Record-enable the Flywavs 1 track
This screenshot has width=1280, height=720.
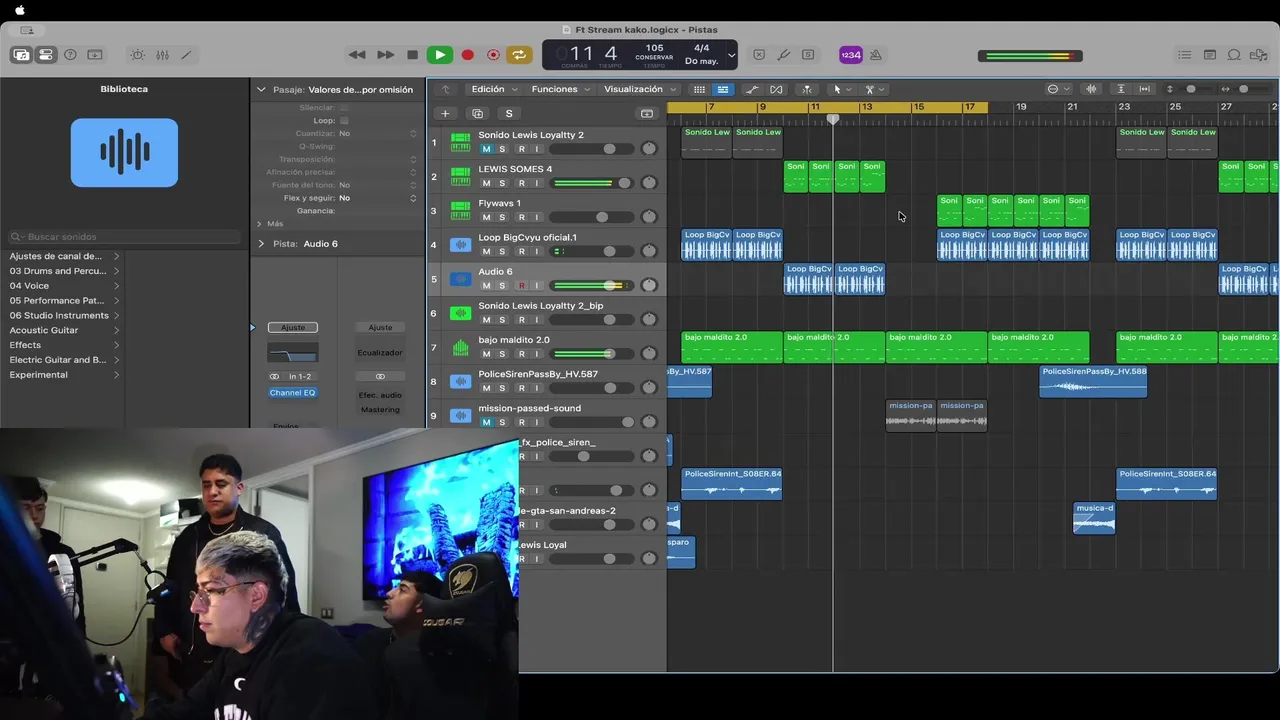pyautogui.click(x=521, y=217)
